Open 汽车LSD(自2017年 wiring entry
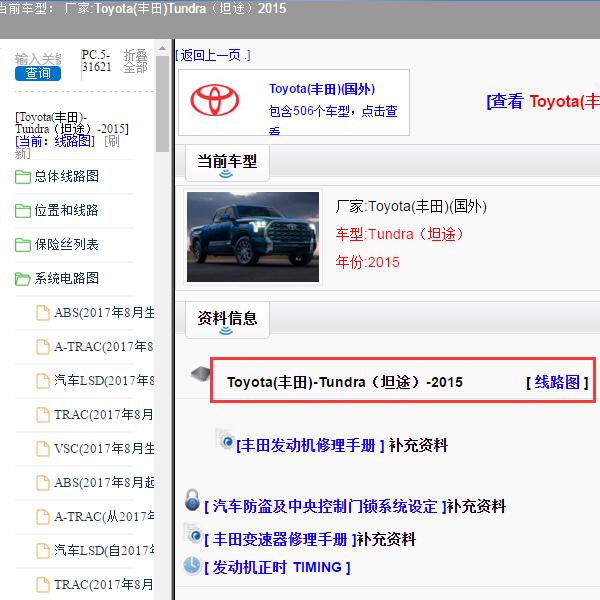600x600 pixels. click(x=104, y=551)
